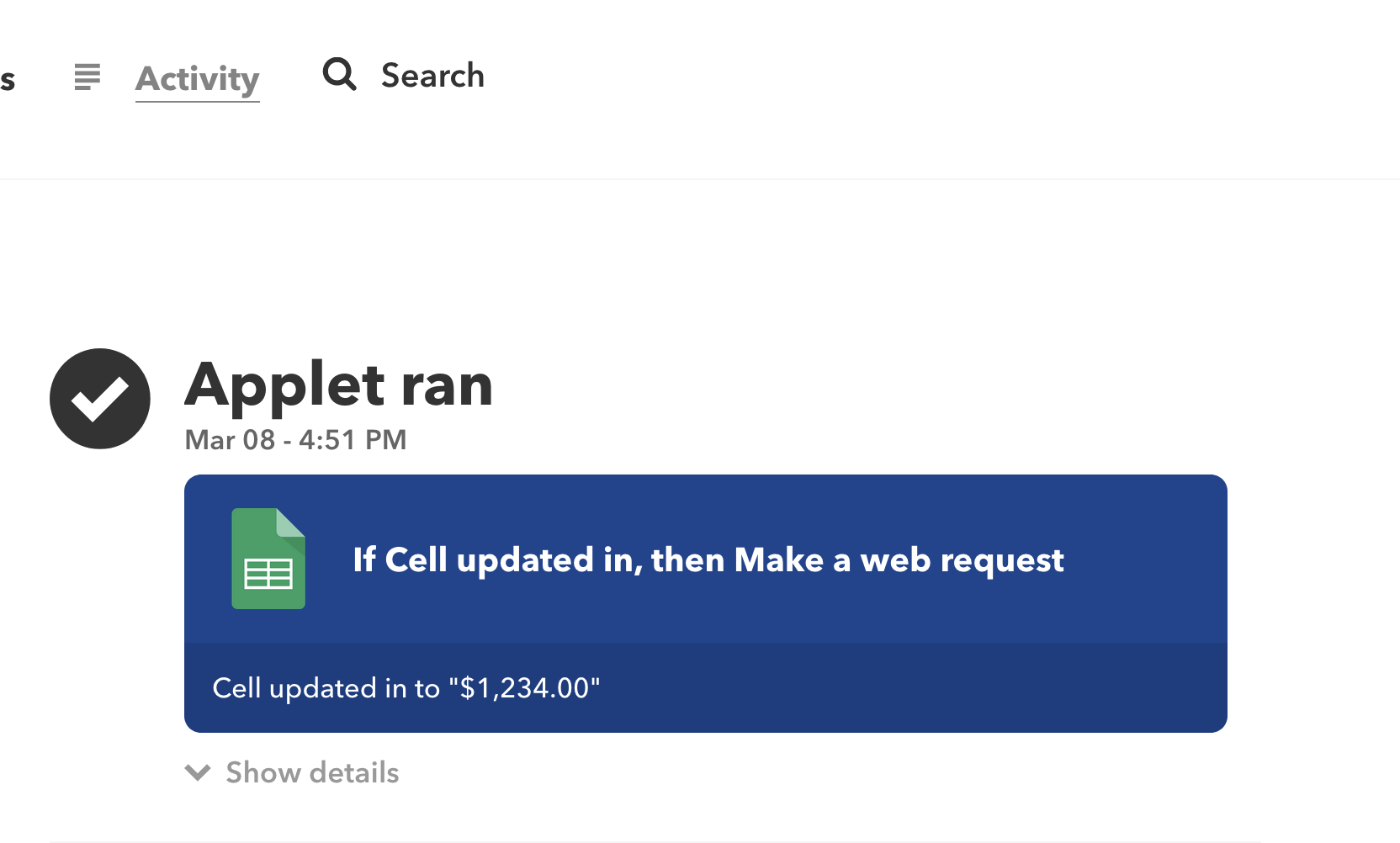Click 'Make a web request' in applet title

[x=899, y=560]
